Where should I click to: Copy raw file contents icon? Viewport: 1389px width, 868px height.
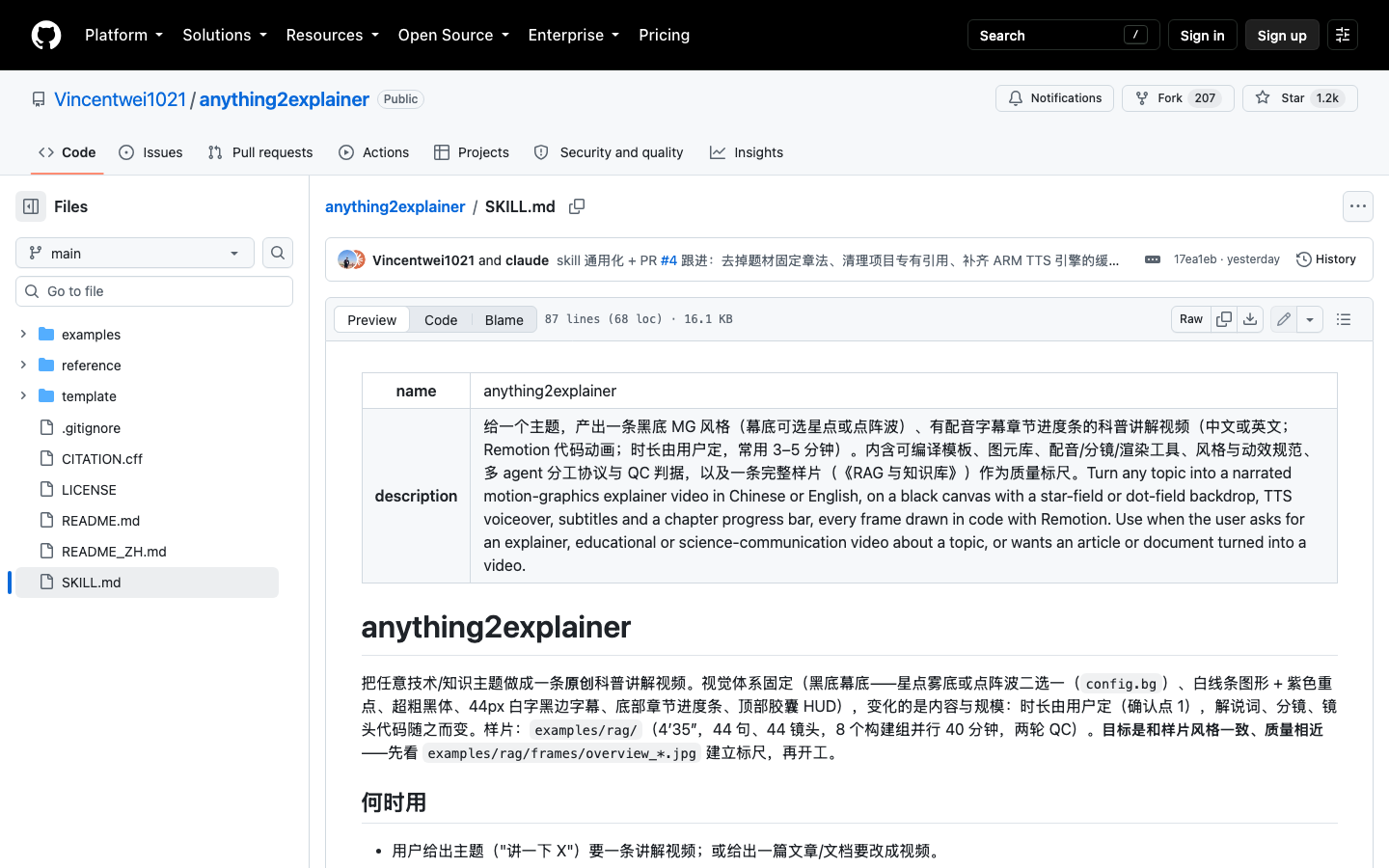pos(1224,319)
